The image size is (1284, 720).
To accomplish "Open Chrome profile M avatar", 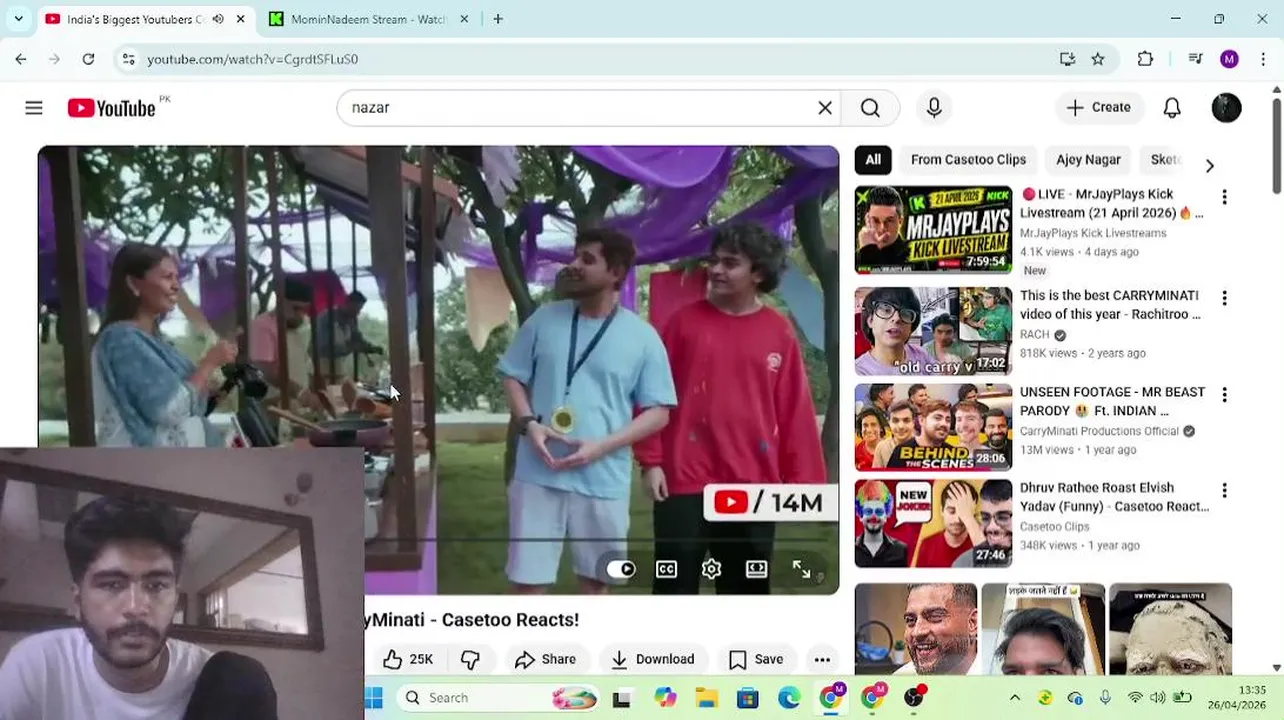I will 1229,59.
